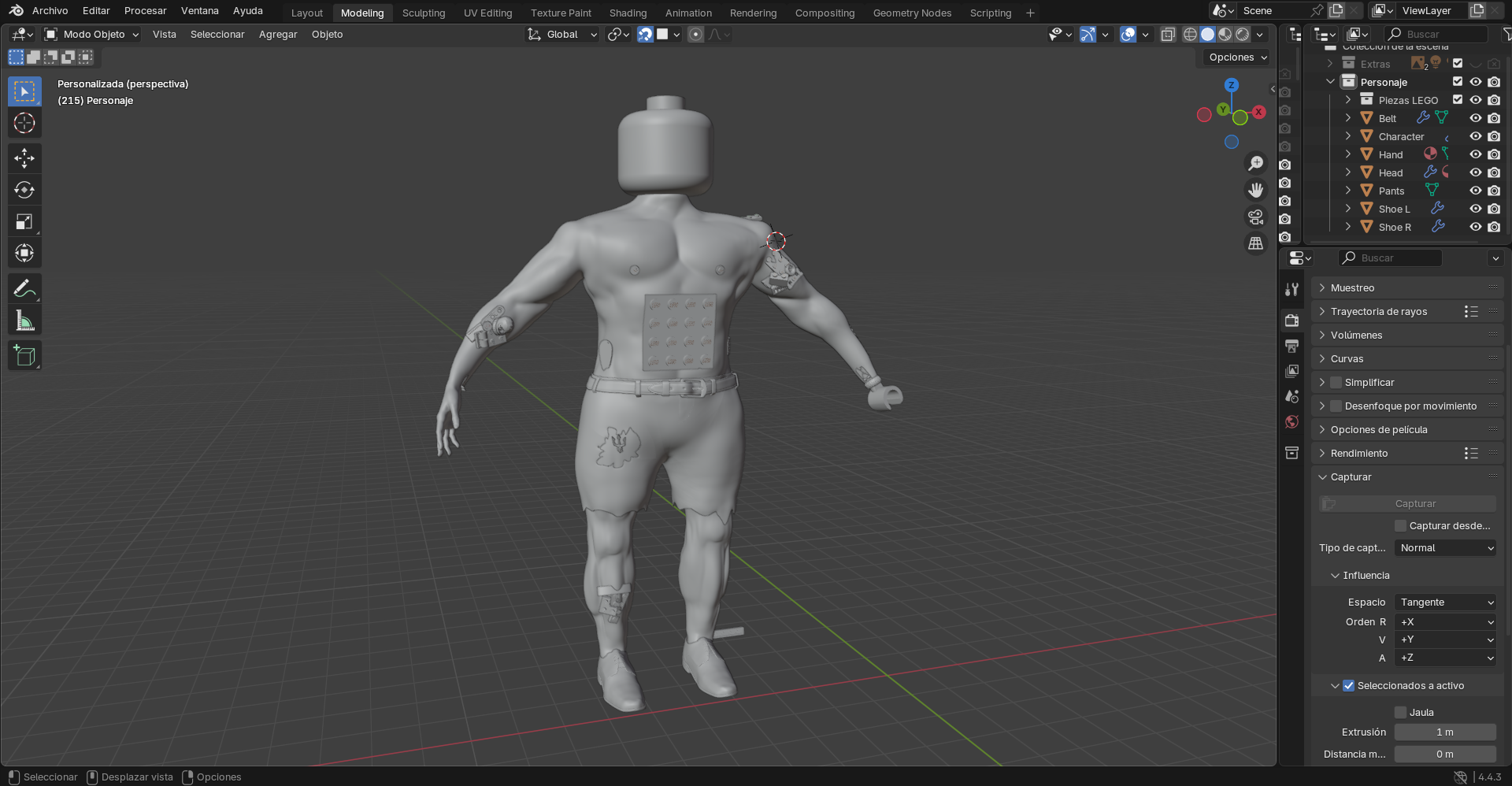Toggle the snapping magnet button

click(645, 35)
